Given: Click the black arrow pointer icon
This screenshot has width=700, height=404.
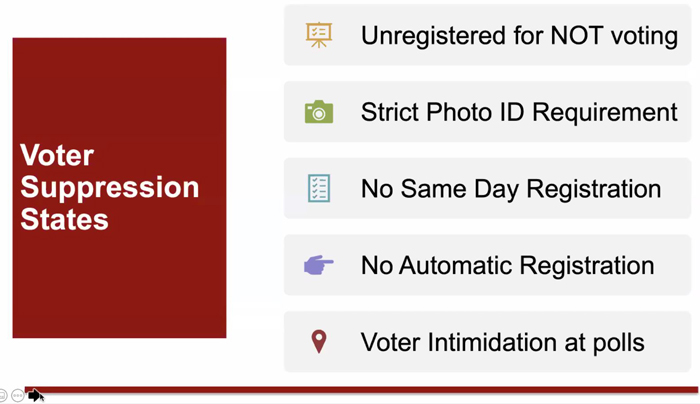Looking at the screenshot, I should coord(34,395).
